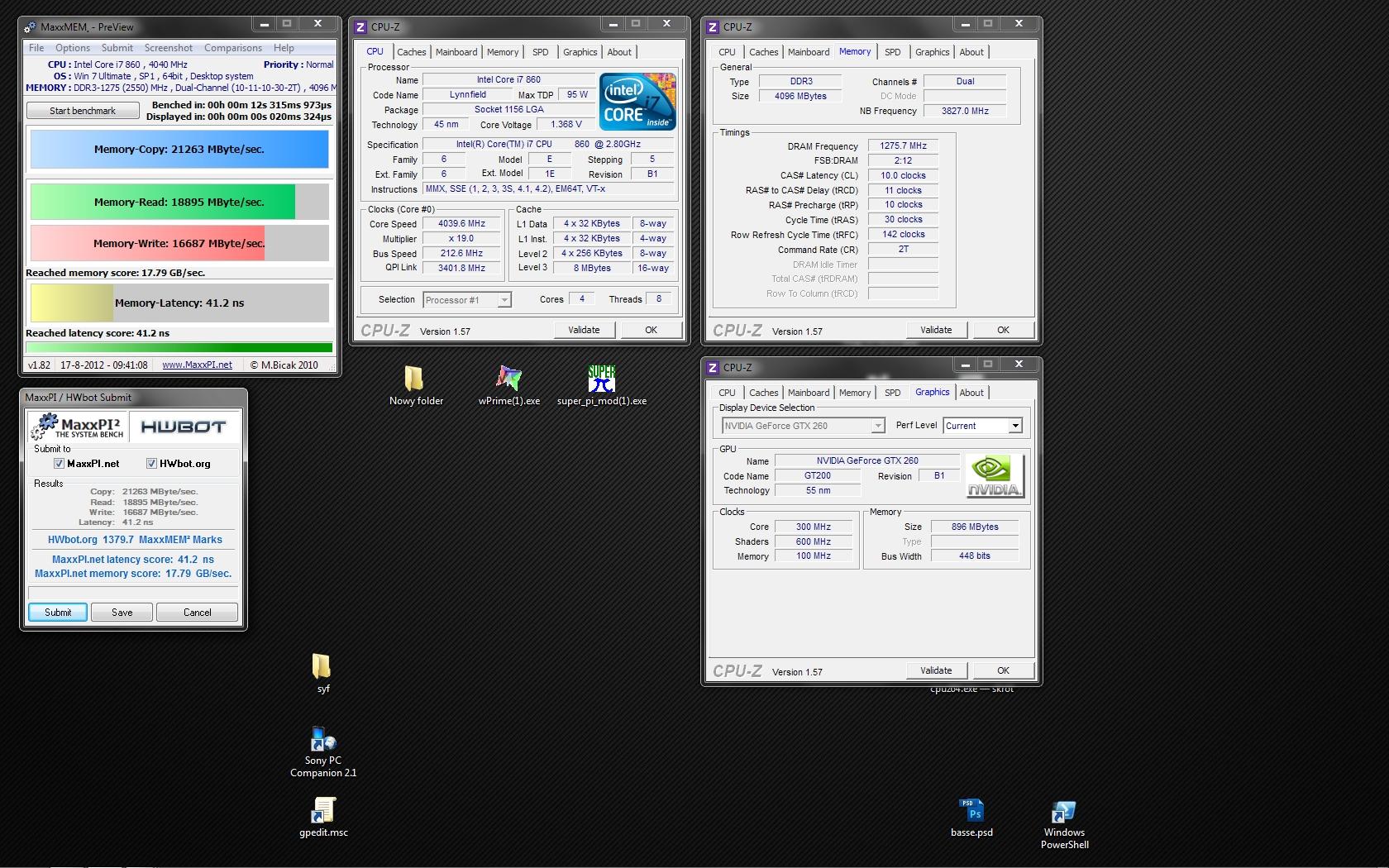
Task: Open the Perf Level Current dropdown
Action: click(1015, 426)
